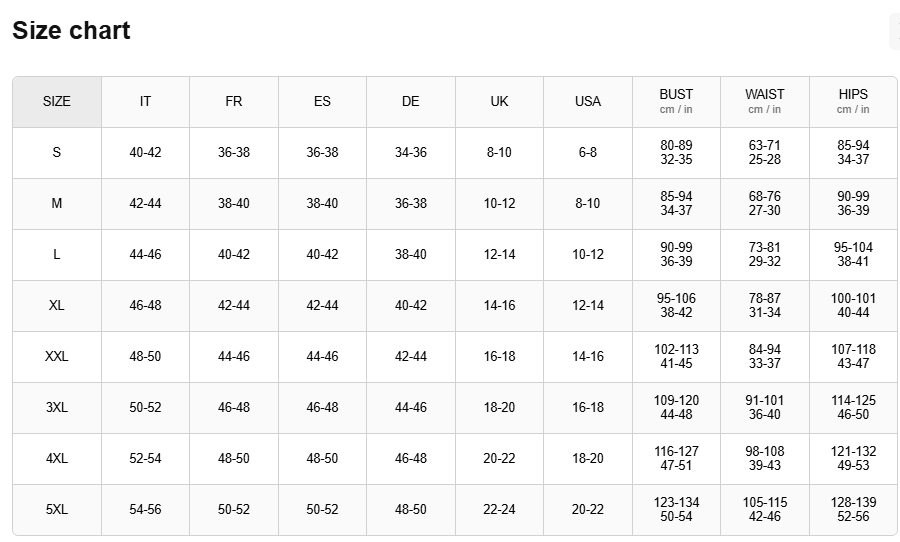Image resolution: width=900 pixels, height=542 pixels.
Task: Click the FR column header
Action: point(234,102)
